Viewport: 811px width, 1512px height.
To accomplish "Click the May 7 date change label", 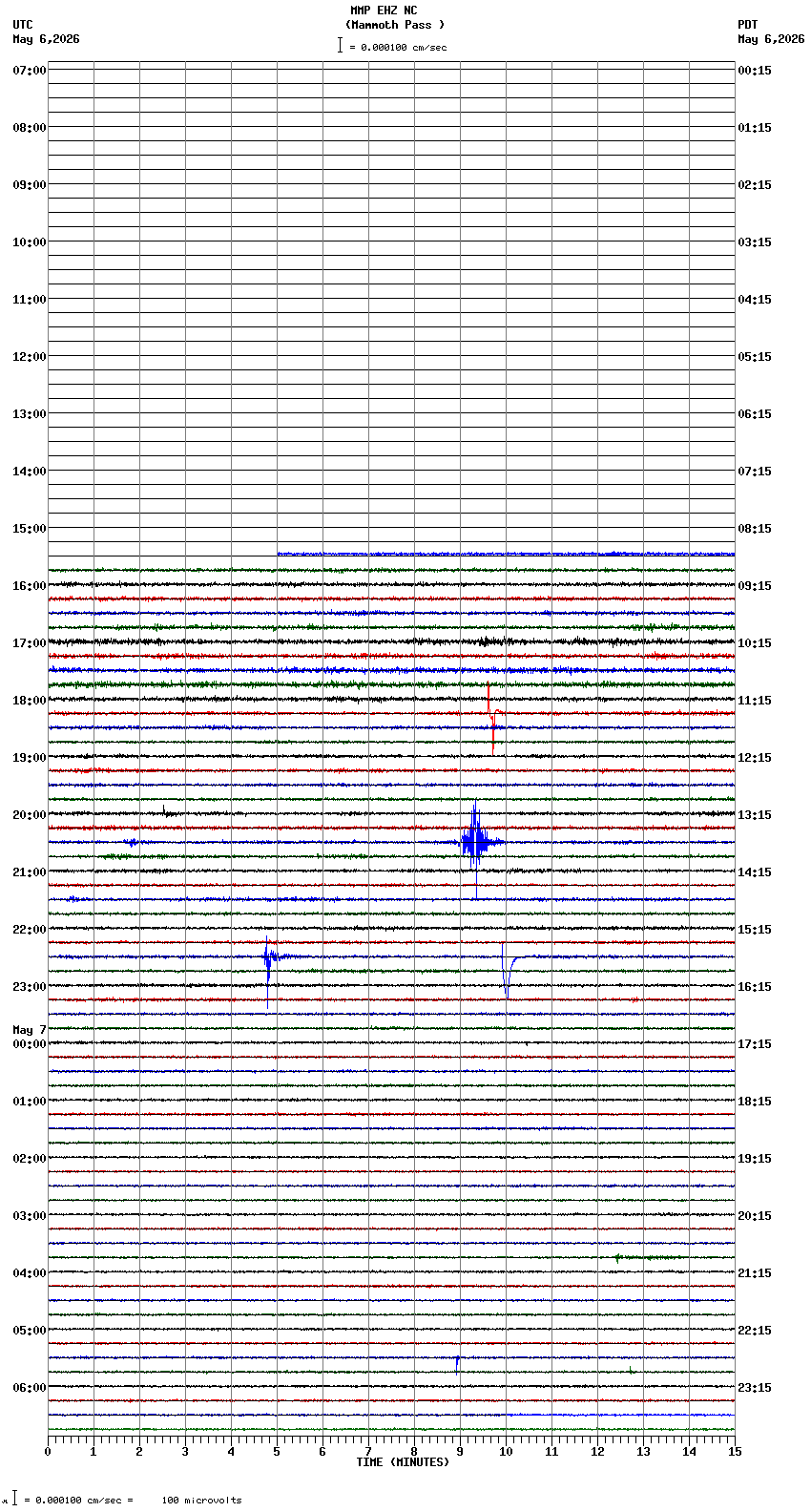I will tap(30, 1030).
